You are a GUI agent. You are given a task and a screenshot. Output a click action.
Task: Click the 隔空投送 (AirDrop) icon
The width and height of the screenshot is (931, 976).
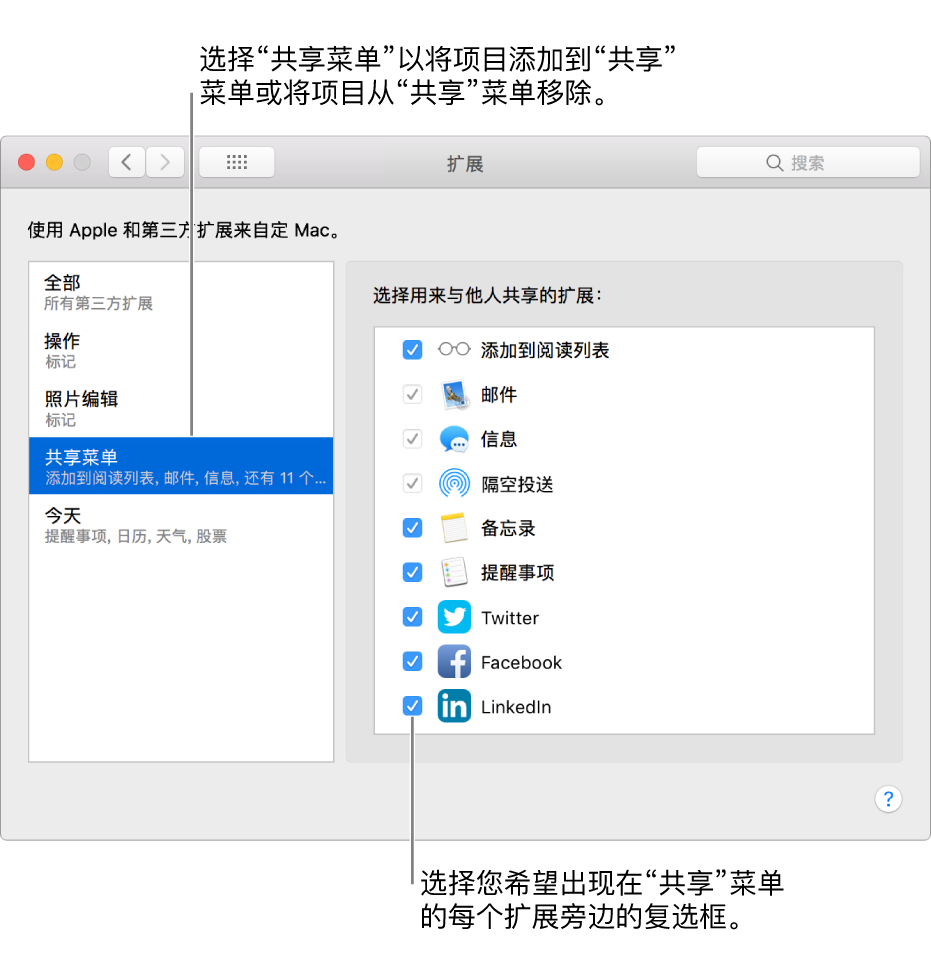pyautogui.click(x=454, y=483)
